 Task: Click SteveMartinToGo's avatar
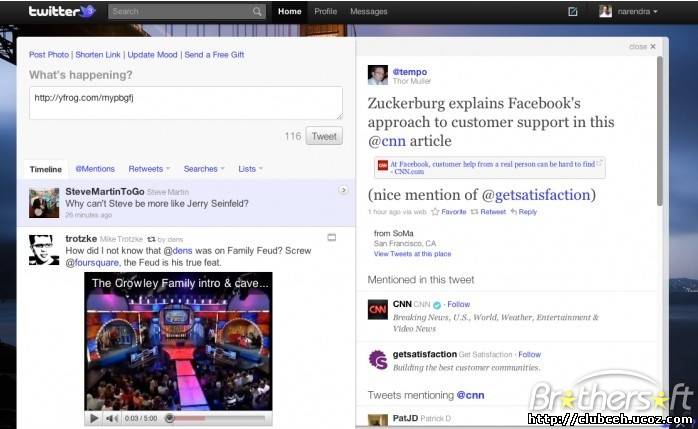(44, 202)
